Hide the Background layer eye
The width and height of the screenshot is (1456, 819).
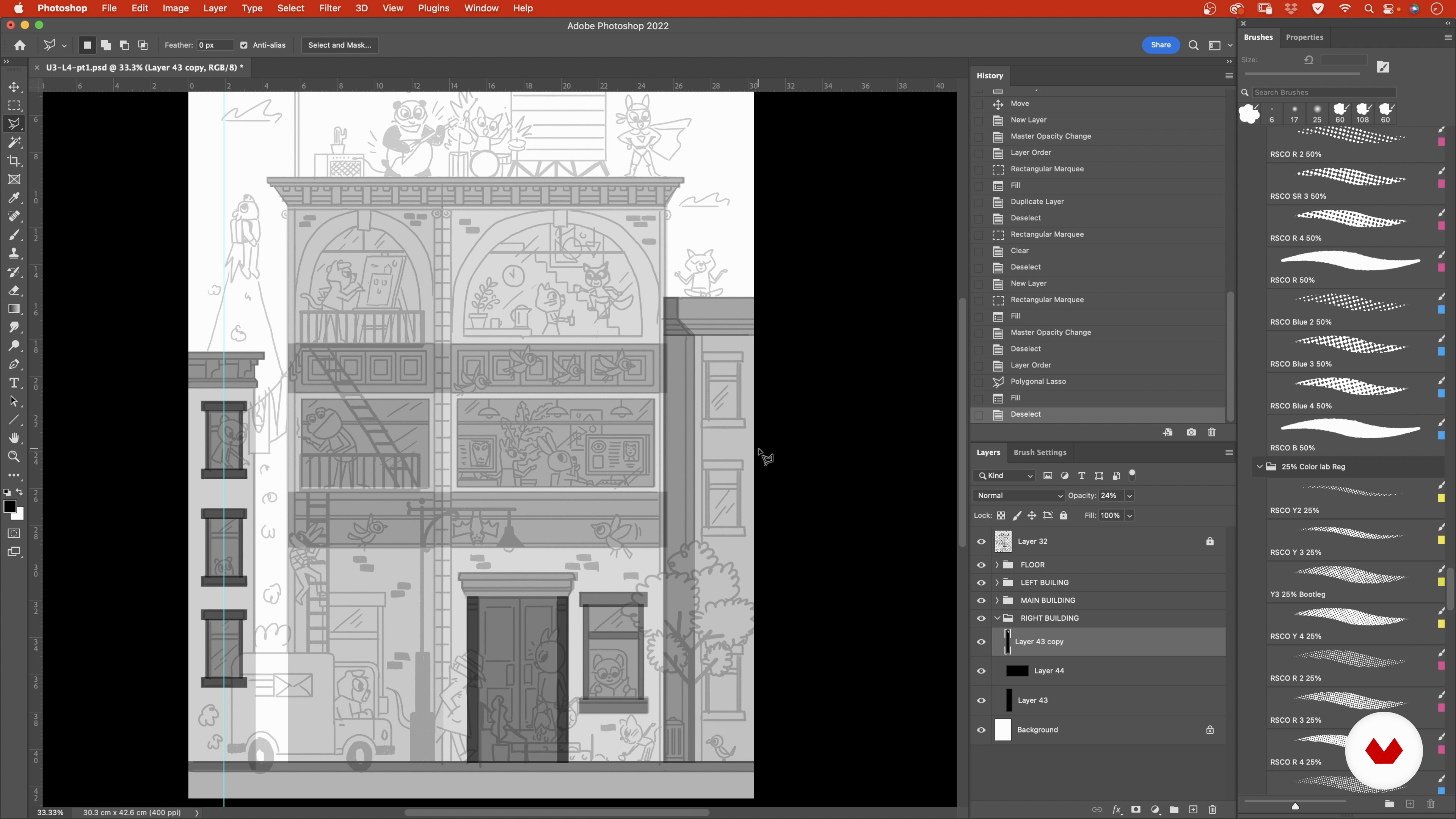[x=981, y=730]
